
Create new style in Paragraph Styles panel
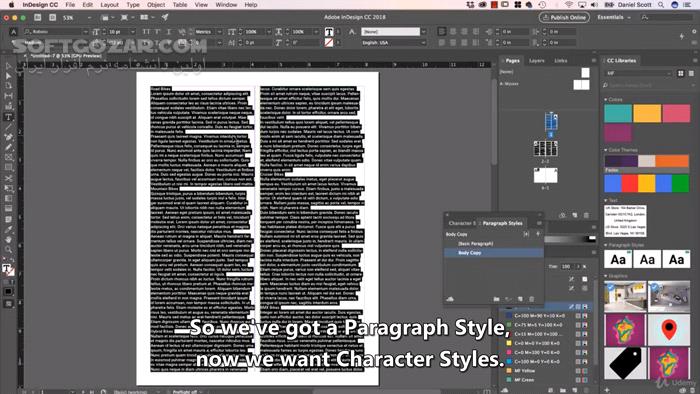coord(520,299)
